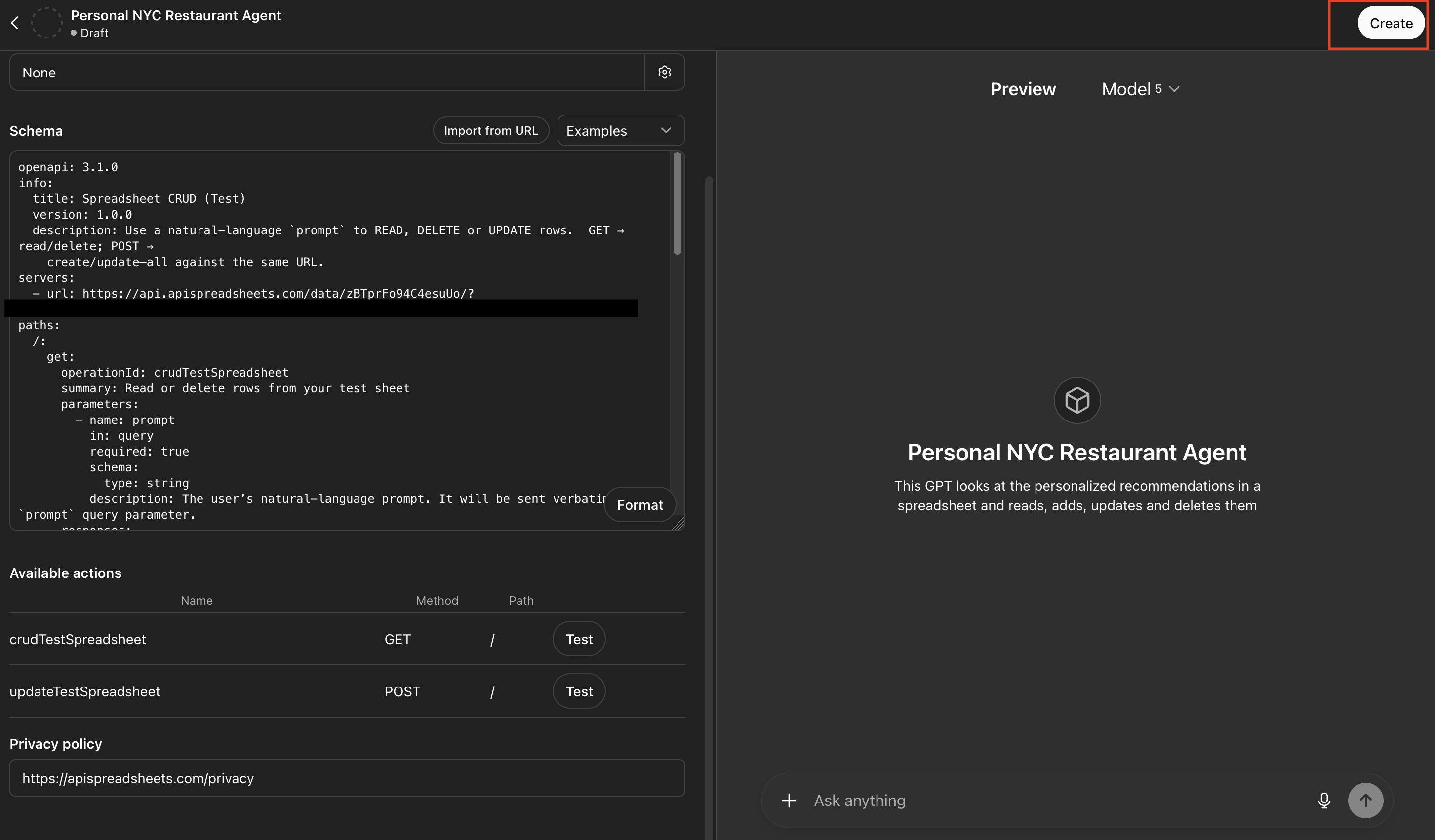Click the plus icon in the chat bar
The image size is (1435, 840).
pos(789,800)
